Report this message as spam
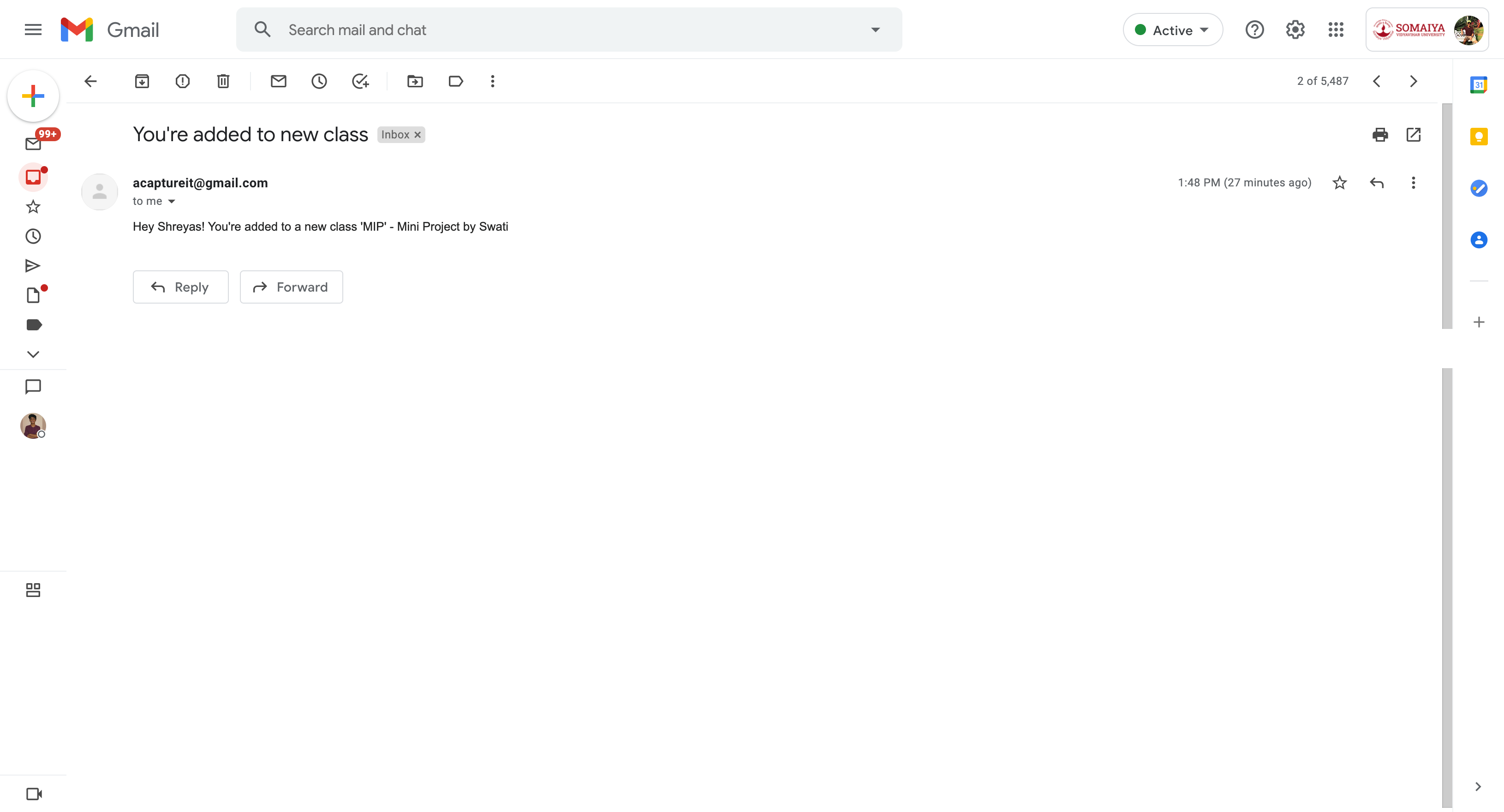Viewport: 1504px width, 812px height. pos(183,81)
